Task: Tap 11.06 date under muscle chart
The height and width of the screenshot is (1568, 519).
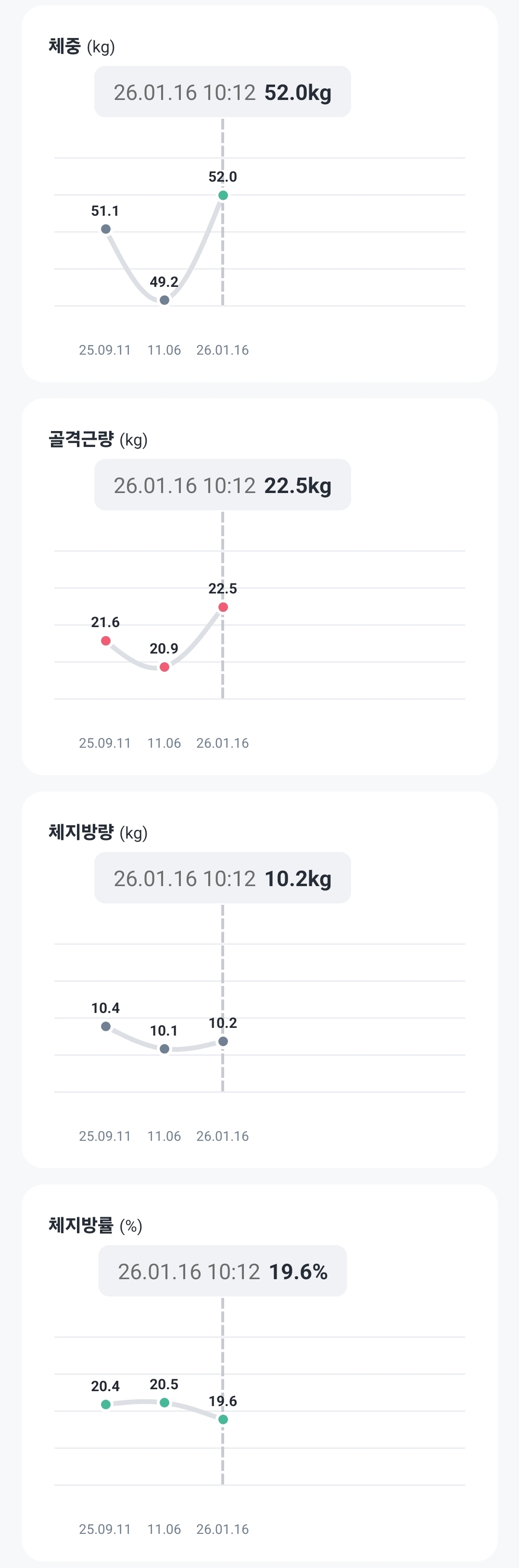Action: (164, 743)
